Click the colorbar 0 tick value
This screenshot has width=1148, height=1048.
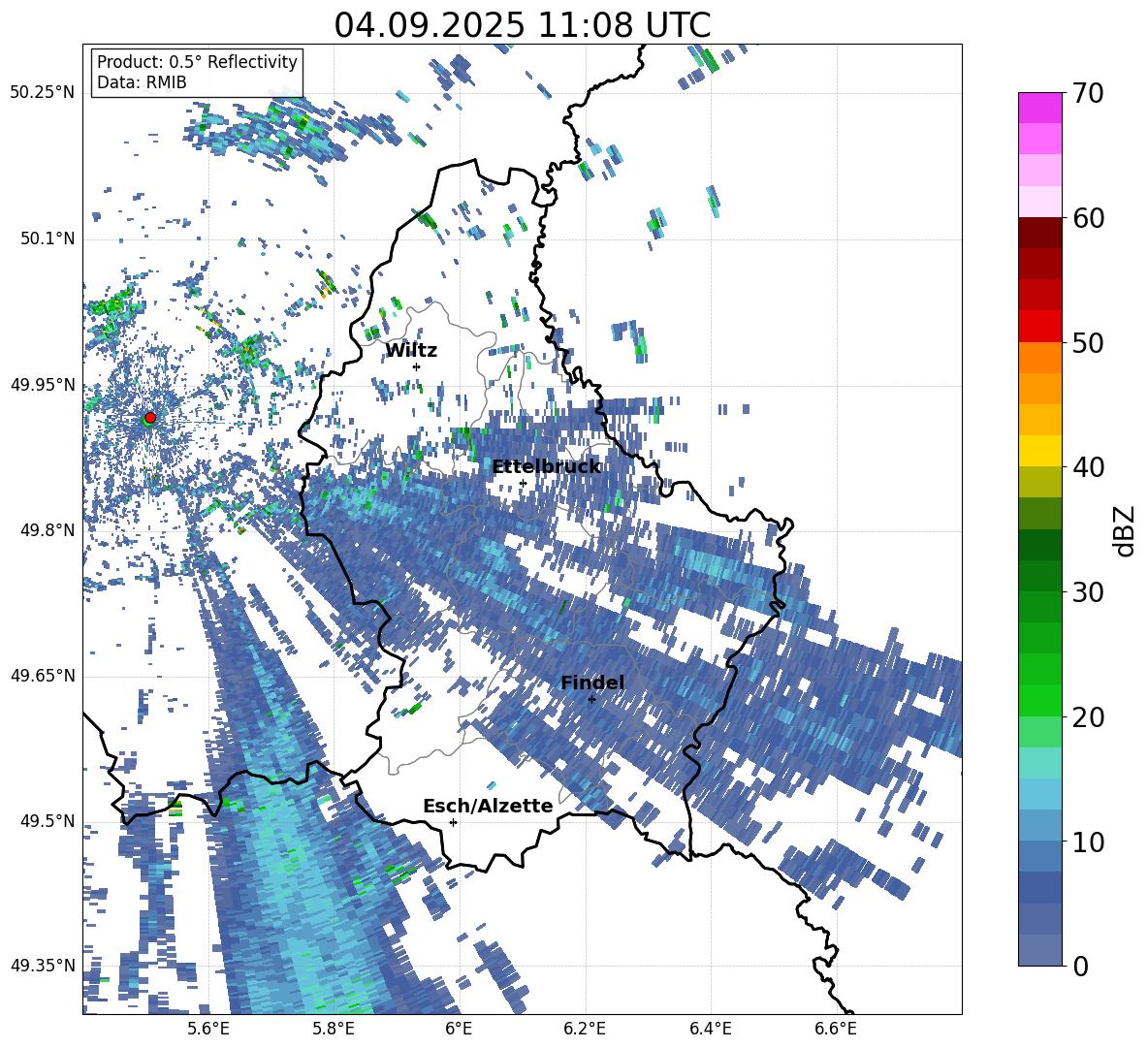(x=1081, y=966)
